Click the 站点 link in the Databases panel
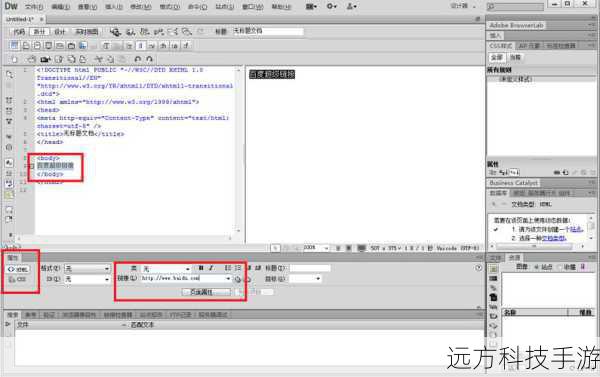The height and width of the screenshot is (377, 600). point(576,229)
